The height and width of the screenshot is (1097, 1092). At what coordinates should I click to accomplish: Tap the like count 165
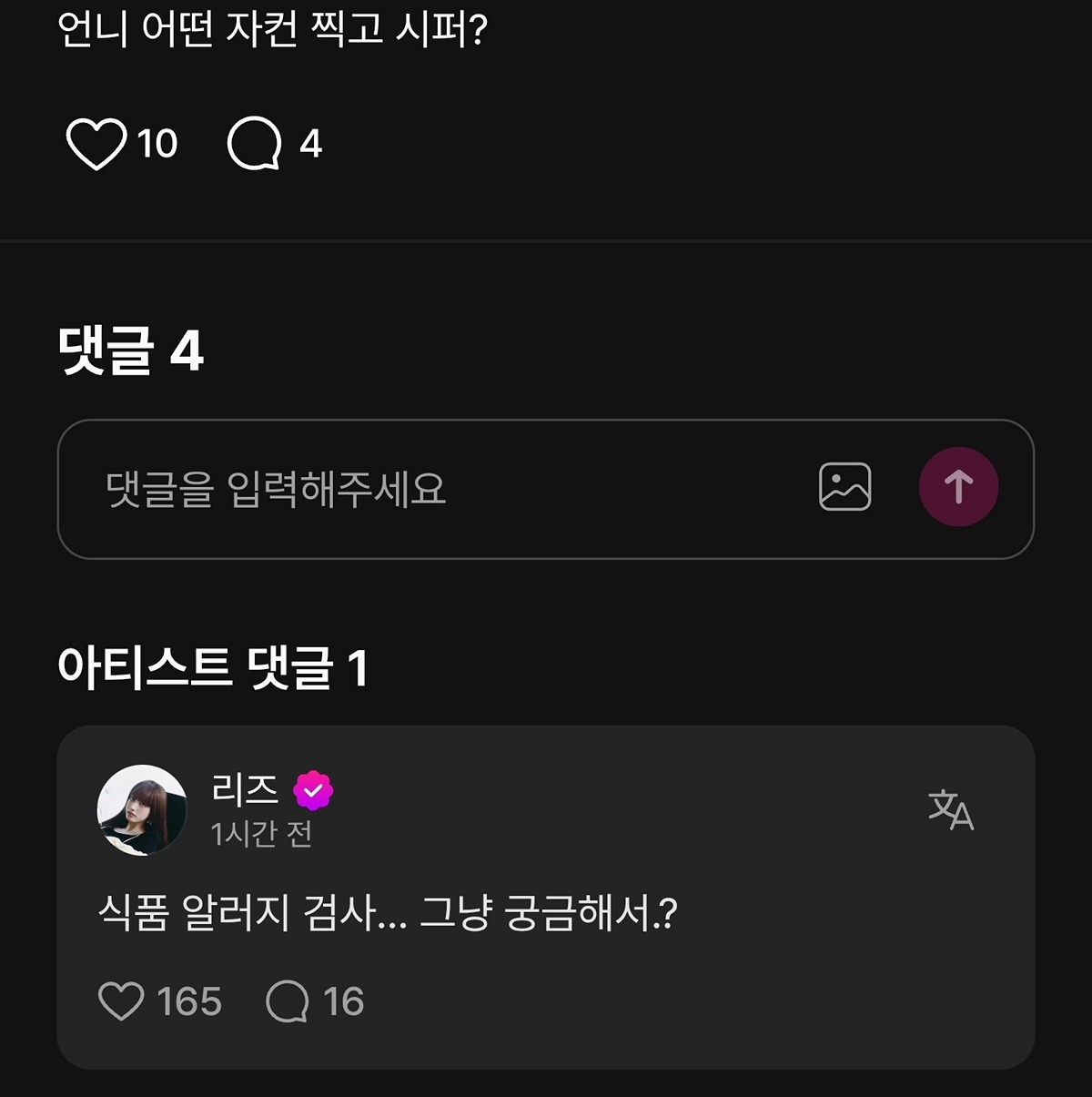pyautogui.click(x=189, y=1001)
